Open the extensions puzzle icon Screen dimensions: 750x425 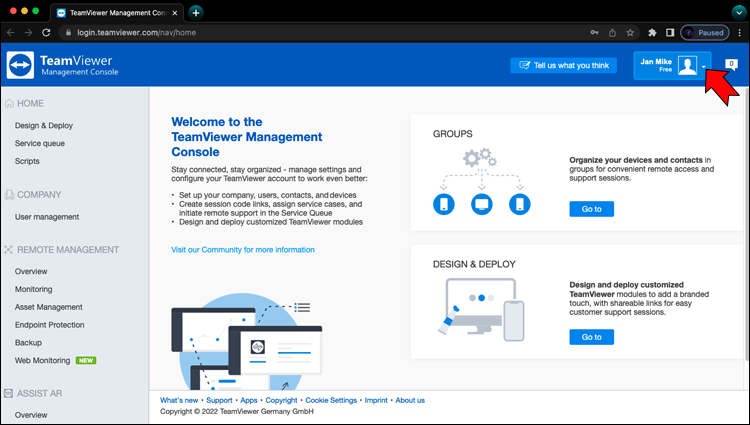(x=652, y=33)
